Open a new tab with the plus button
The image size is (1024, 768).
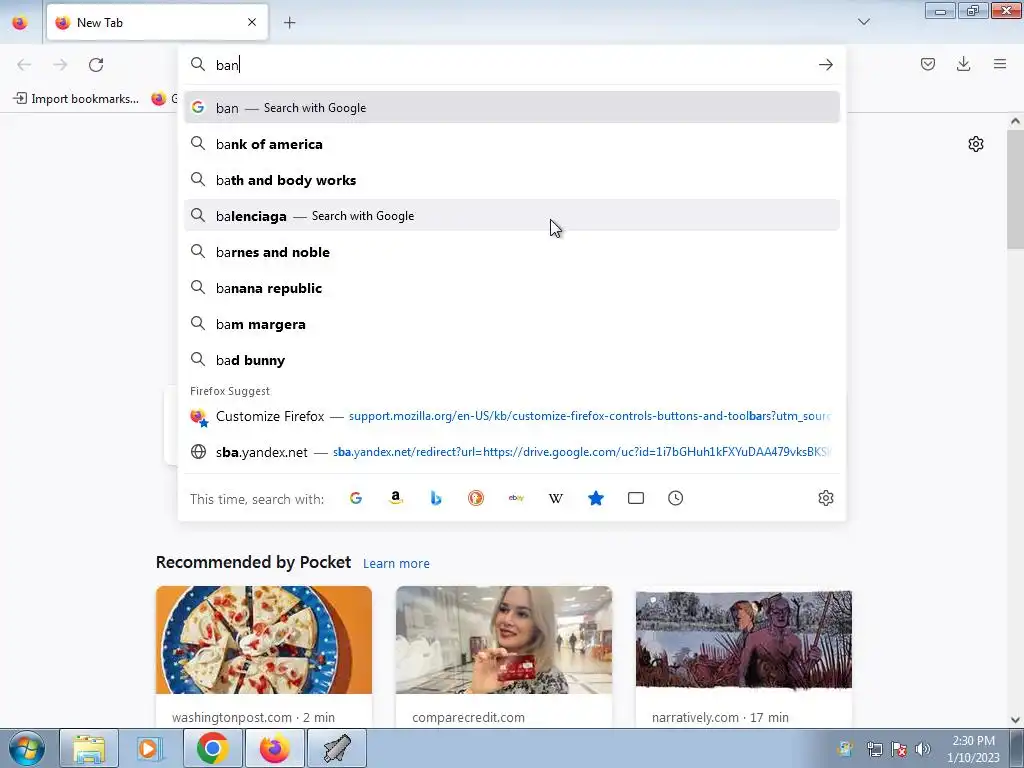[289, 23]
